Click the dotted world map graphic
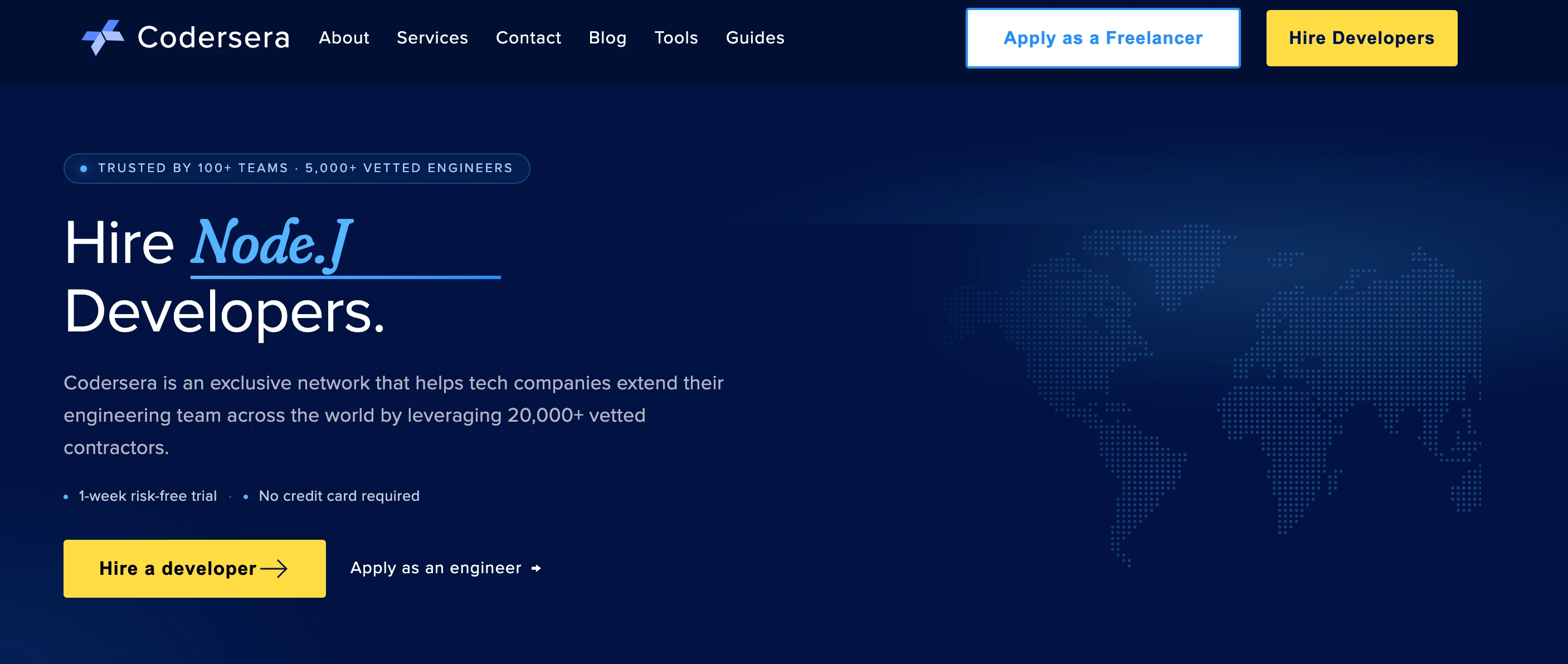 click(1212, 396)
